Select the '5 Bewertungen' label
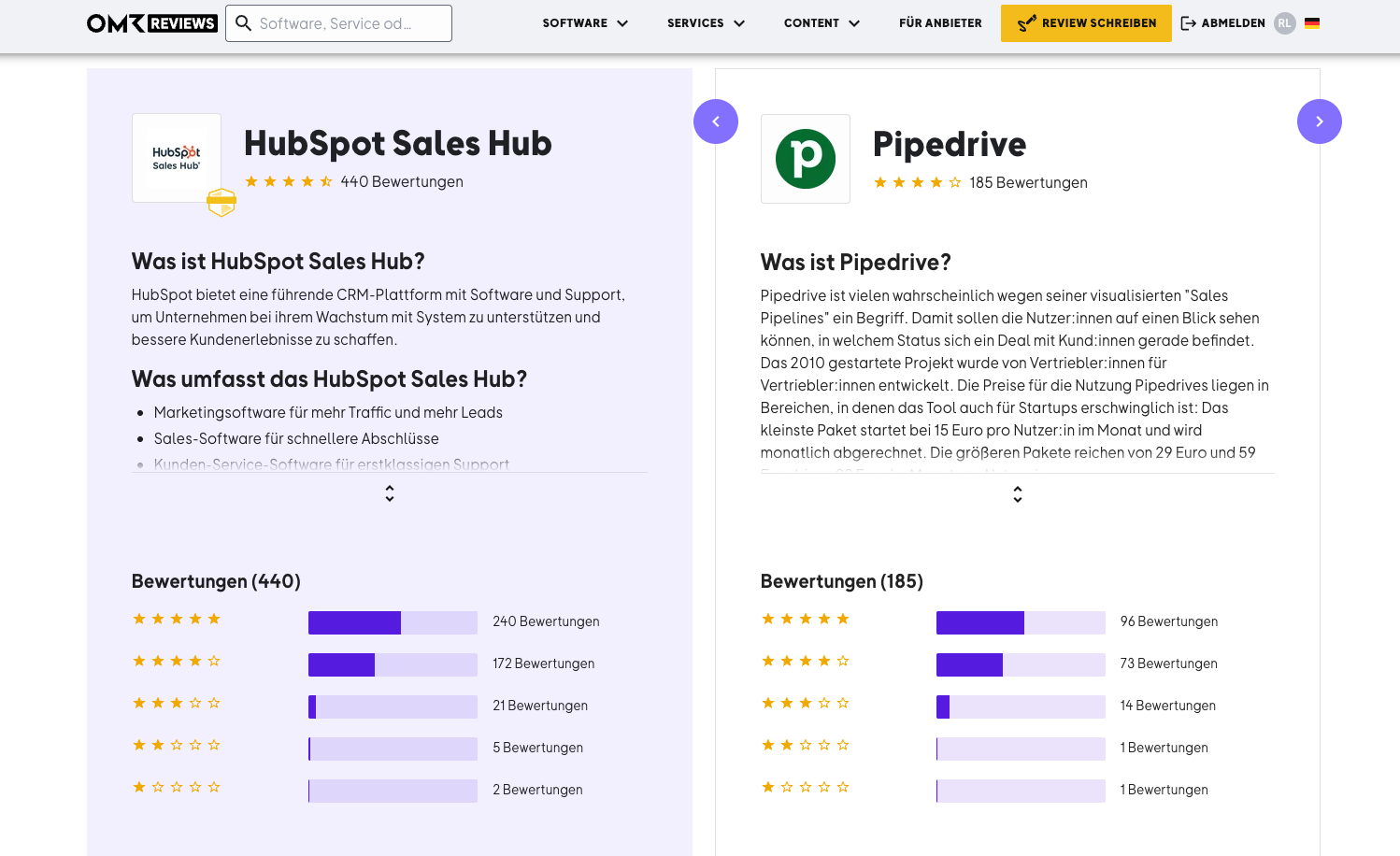 point(537,748)
